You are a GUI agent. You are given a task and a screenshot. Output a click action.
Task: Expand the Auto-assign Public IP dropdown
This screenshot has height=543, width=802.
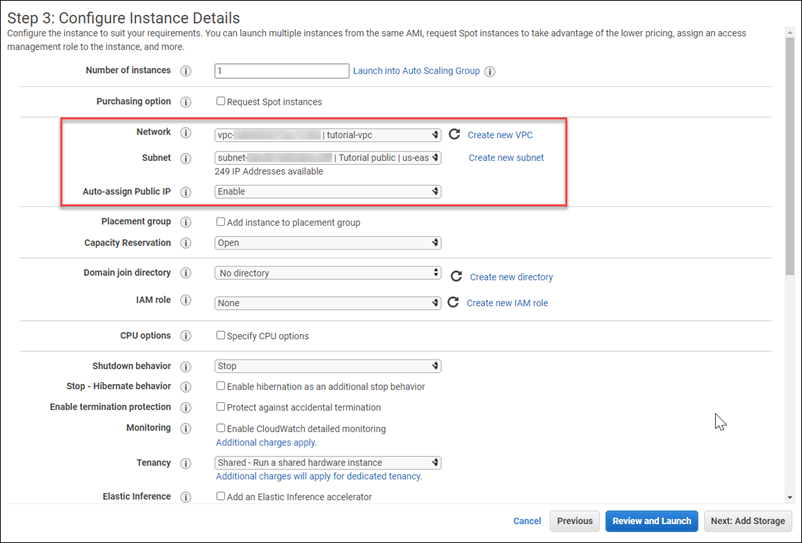(328, 192)
